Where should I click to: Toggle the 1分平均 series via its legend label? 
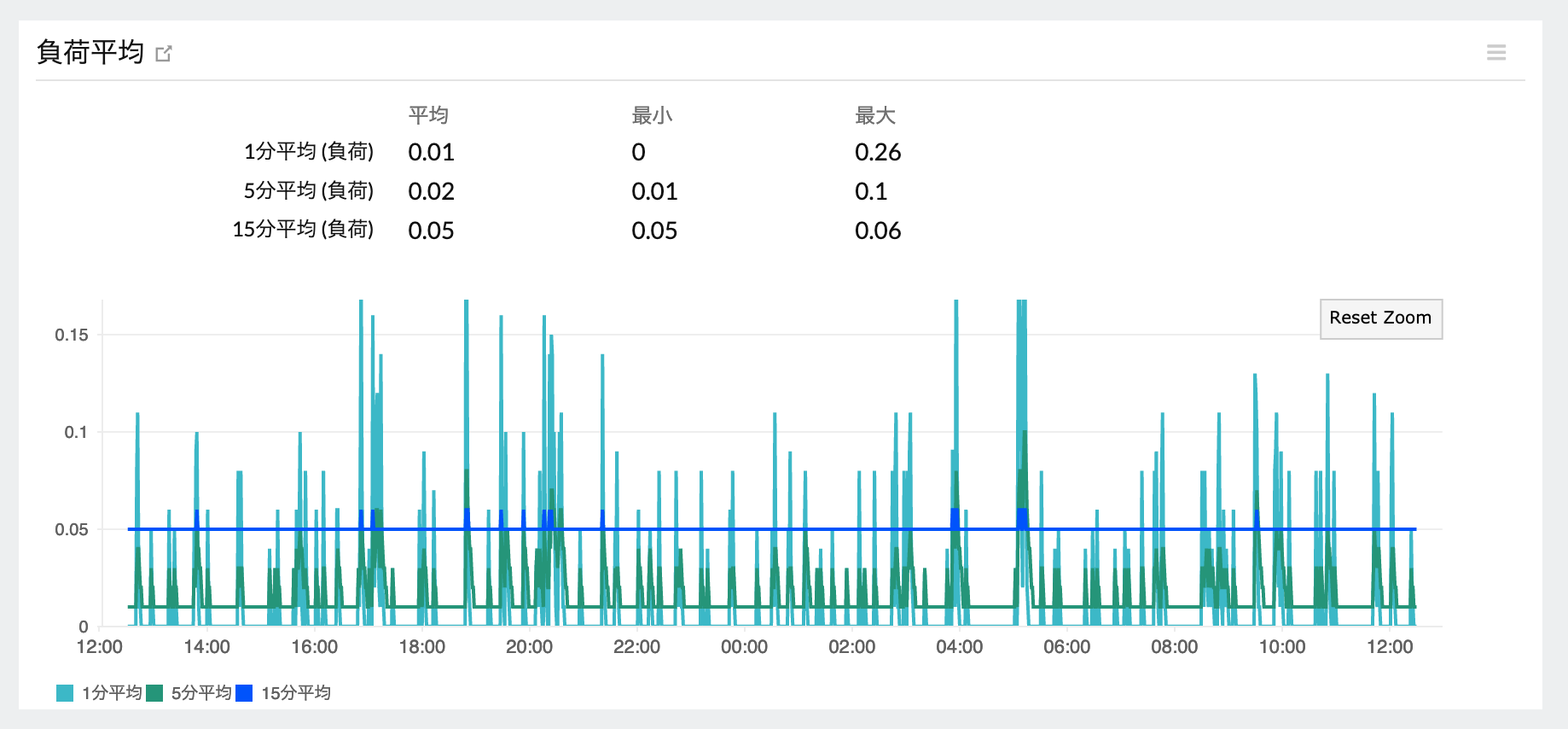112,693
